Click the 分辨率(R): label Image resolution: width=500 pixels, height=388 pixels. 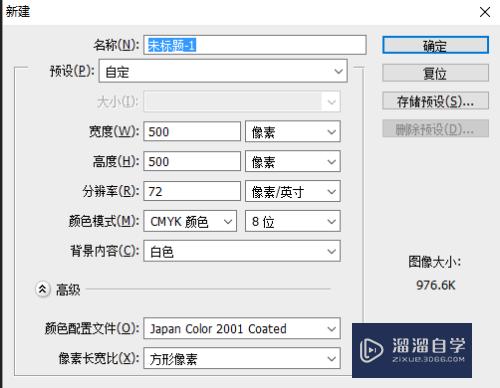111,191
